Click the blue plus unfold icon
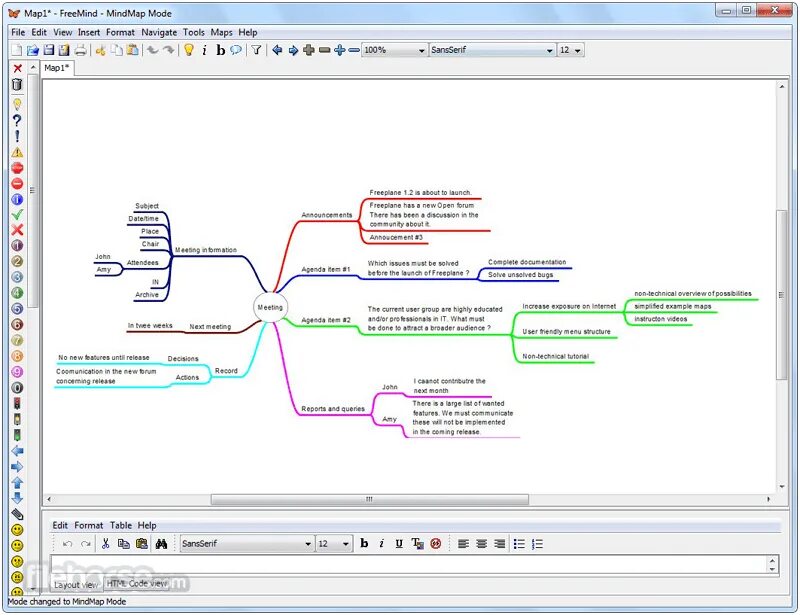The height and width of the screenshot is (615, 800). click(x=340, y=50)
